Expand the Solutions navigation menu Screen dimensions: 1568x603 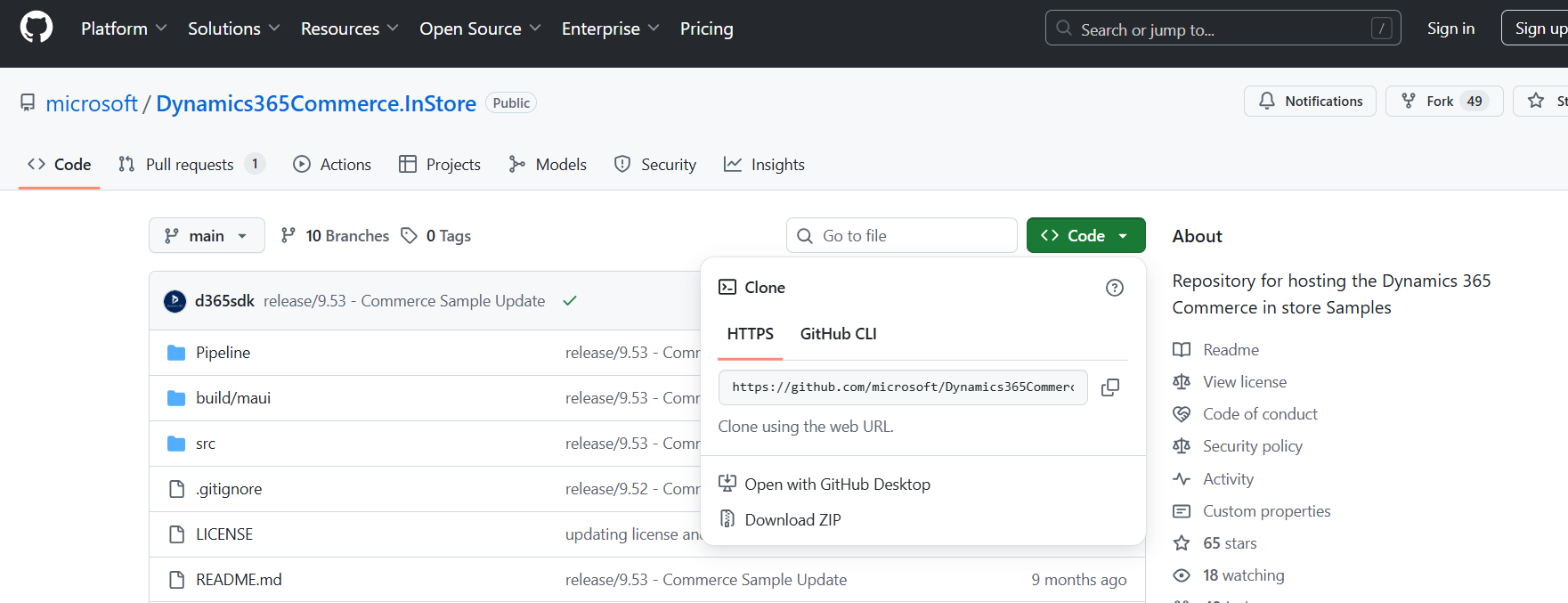click(x=233, y=29)
